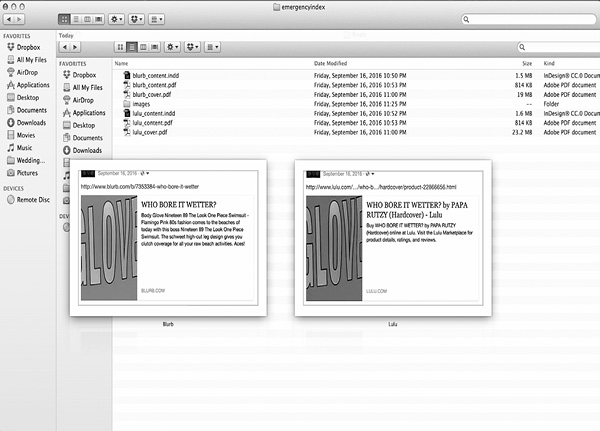Open Dropbox in inner sidebar
This screenshot has width=600, height=431.
80,75
